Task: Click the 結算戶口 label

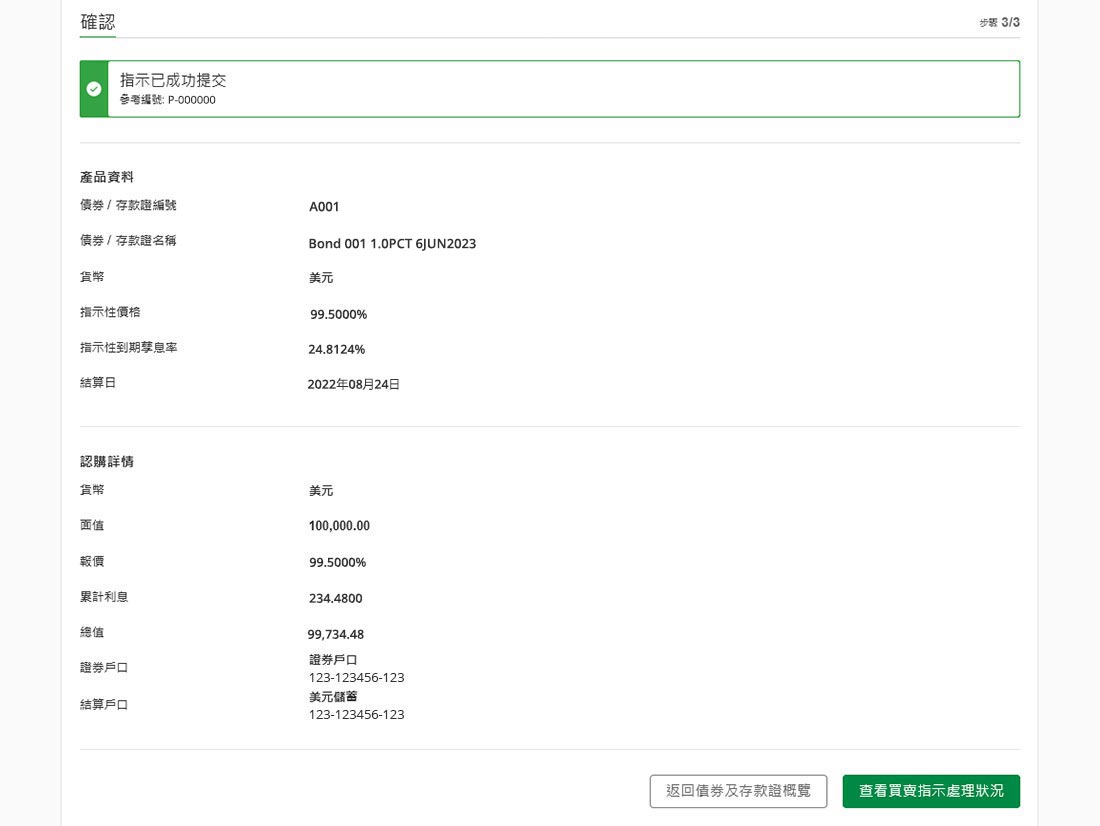Action: pos(104,704)
